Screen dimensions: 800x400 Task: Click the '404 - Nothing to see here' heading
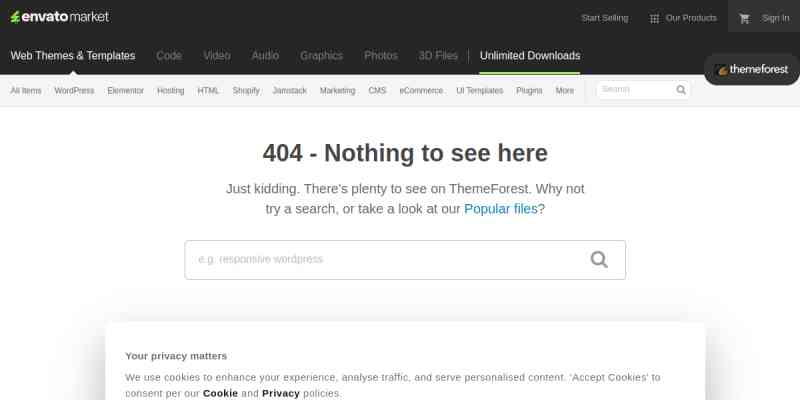pyautogui.click(x=405, y=153)
